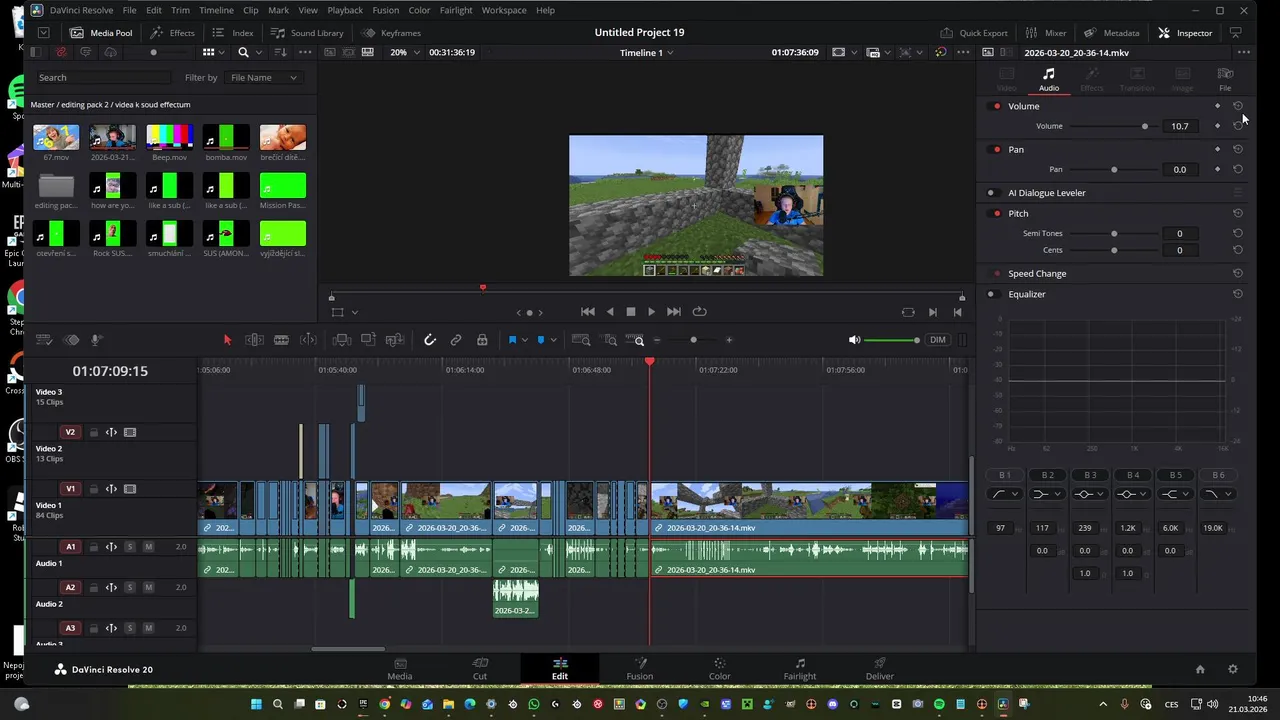Screen dimensions: 1280x720
Task: Open the Workspace menu
Action: tap(504, 10)
